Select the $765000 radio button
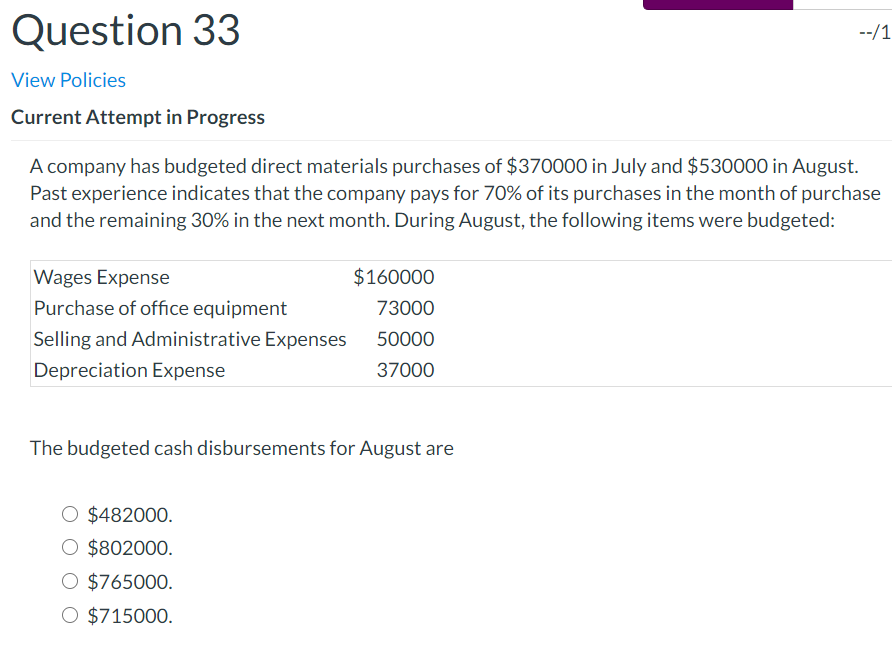This screenshot has height=657, width=892. pyautogui.click(x=70, y=581)
